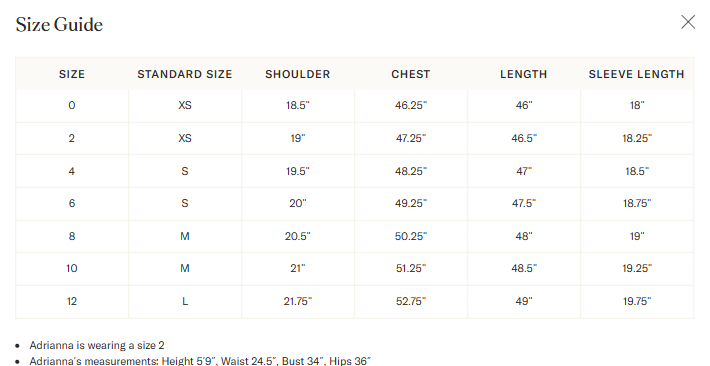Click the SLEEVE LENGTH column header

point(637,74)
